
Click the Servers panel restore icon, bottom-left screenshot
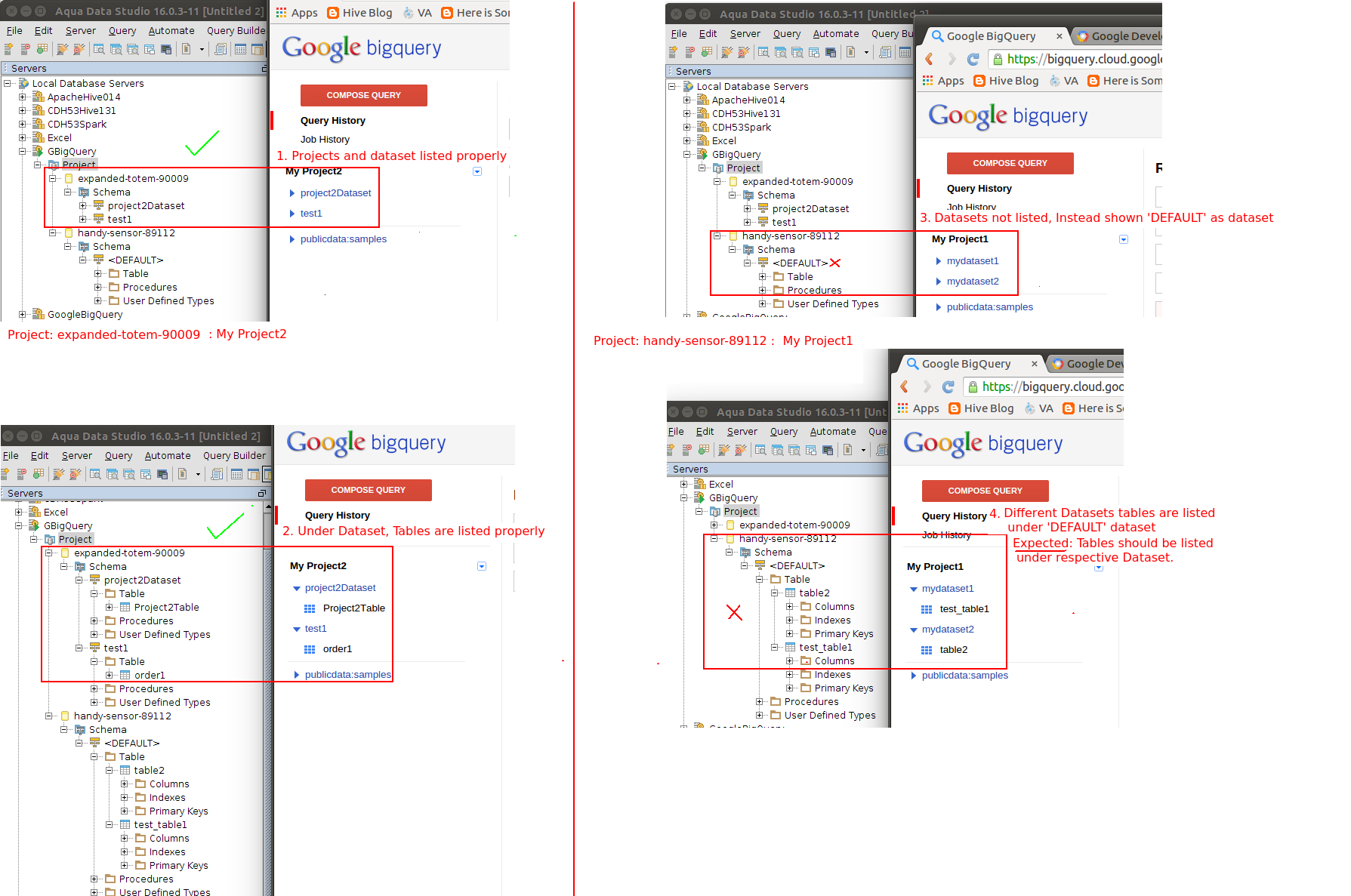tap(262, 493)
